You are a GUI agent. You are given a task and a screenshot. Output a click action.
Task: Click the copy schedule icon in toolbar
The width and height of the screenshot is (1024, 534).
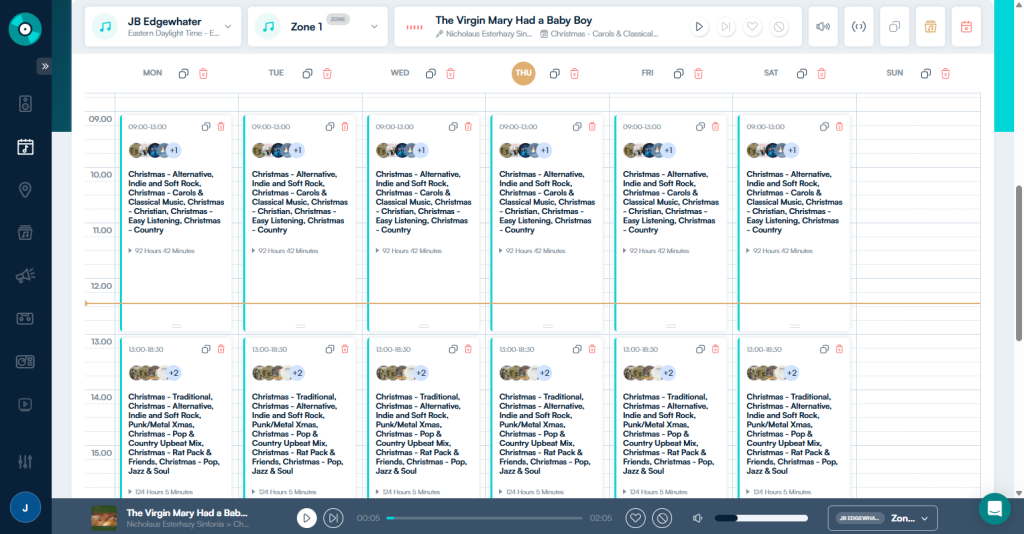point(895,27)
